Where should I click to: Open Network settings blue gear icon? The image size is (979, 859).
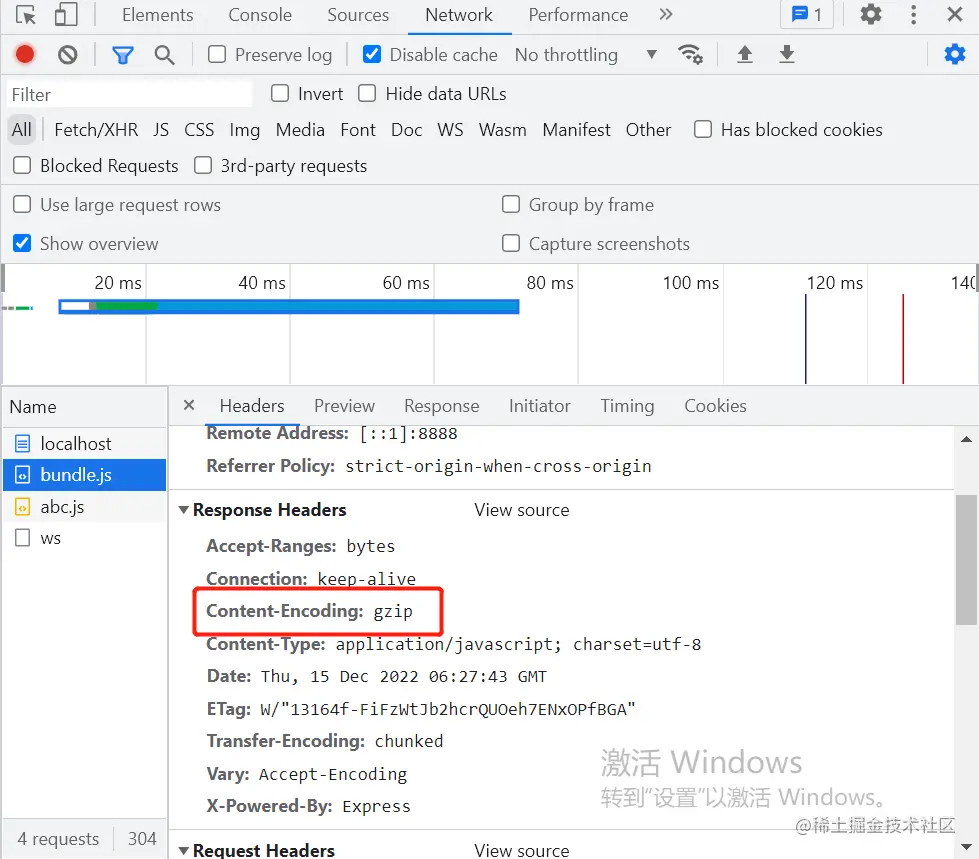[x=955, y=55]
